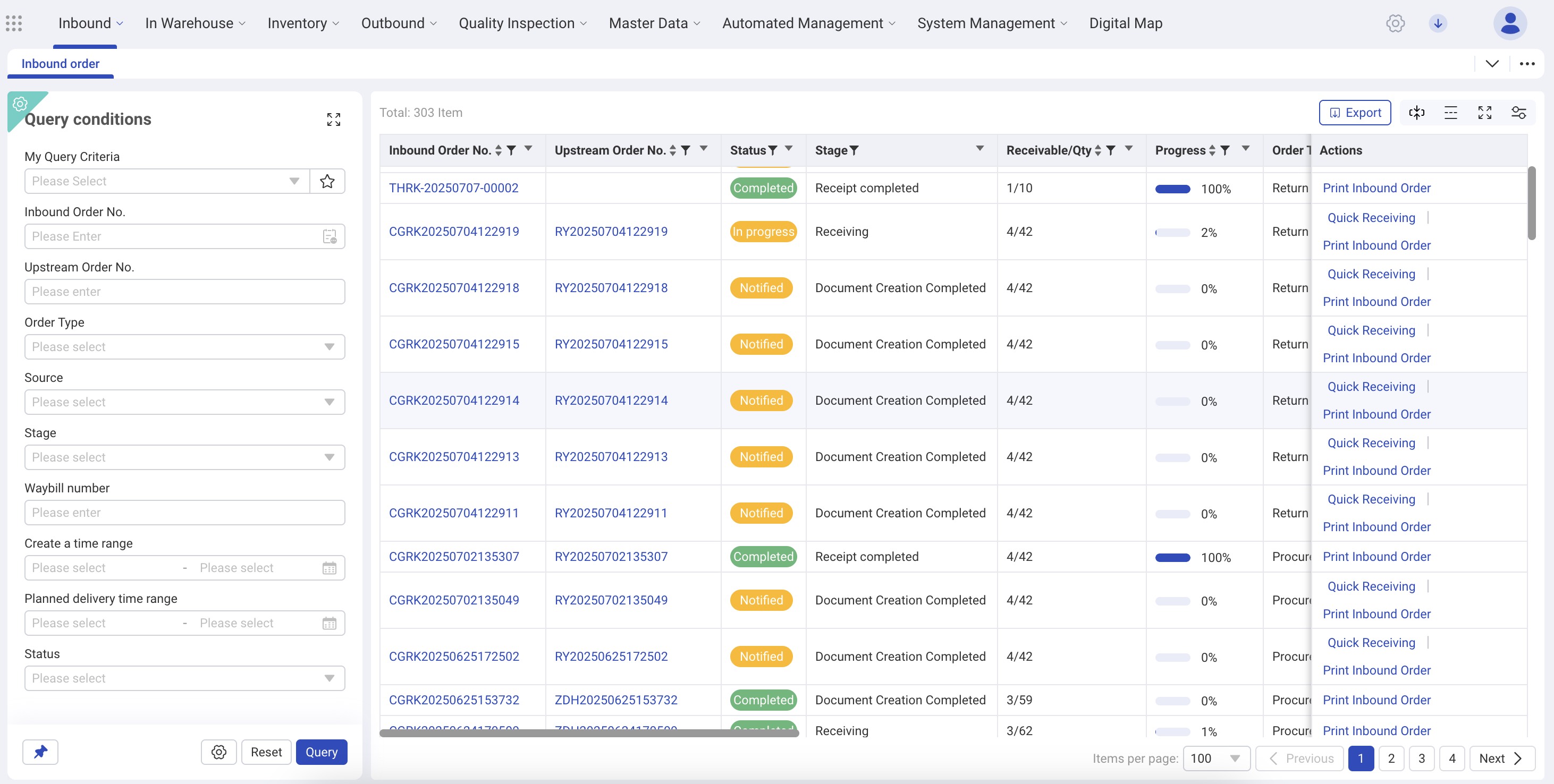
Task: Open the Stage dropdown in query conditions
Action: [184, 457]
